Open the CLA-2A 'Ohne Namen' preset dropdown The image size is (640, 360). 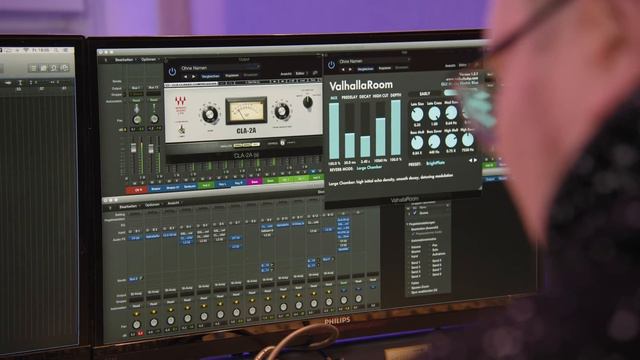[220, 68]
